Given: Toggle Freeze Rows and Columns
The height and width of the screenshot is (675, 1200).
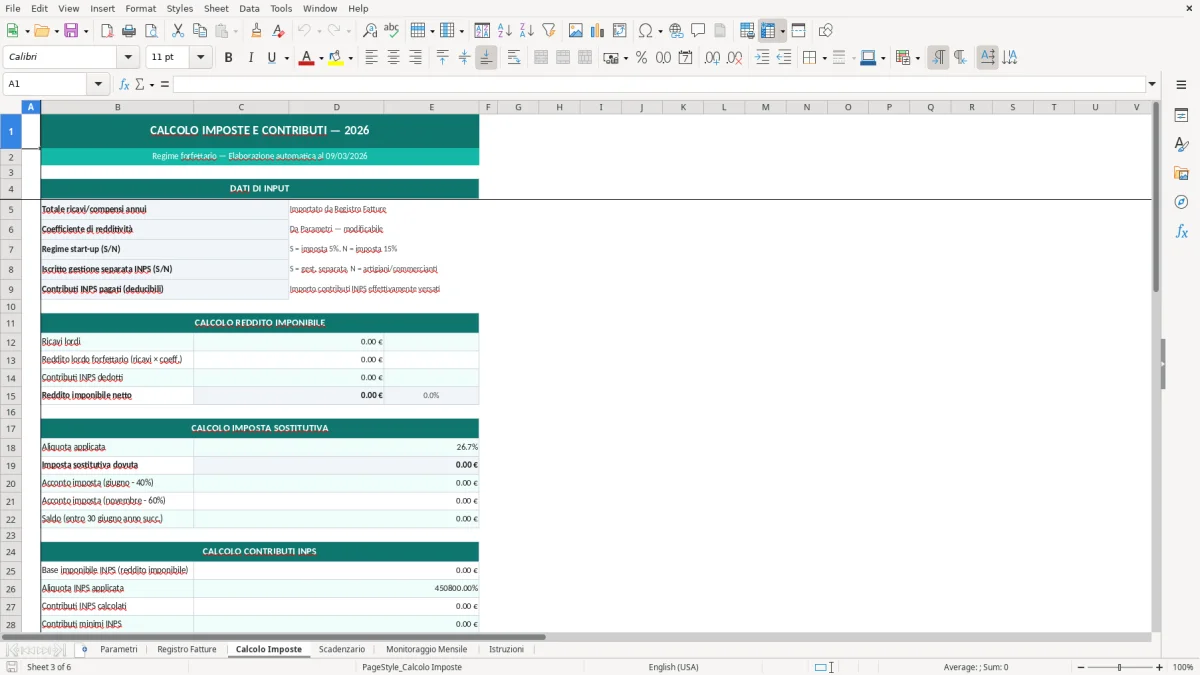Looking at the screenshot, I should 768,31.
